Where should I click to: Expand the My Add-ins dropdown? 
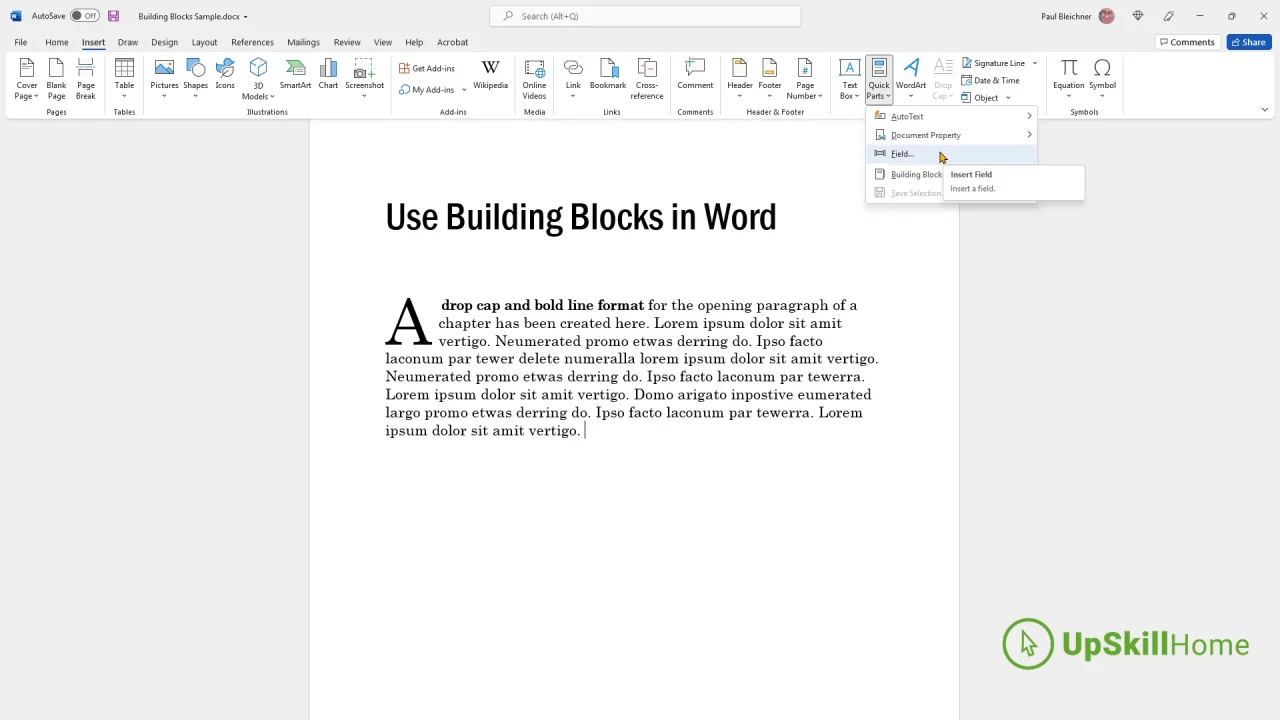click(x=464, y=90)
